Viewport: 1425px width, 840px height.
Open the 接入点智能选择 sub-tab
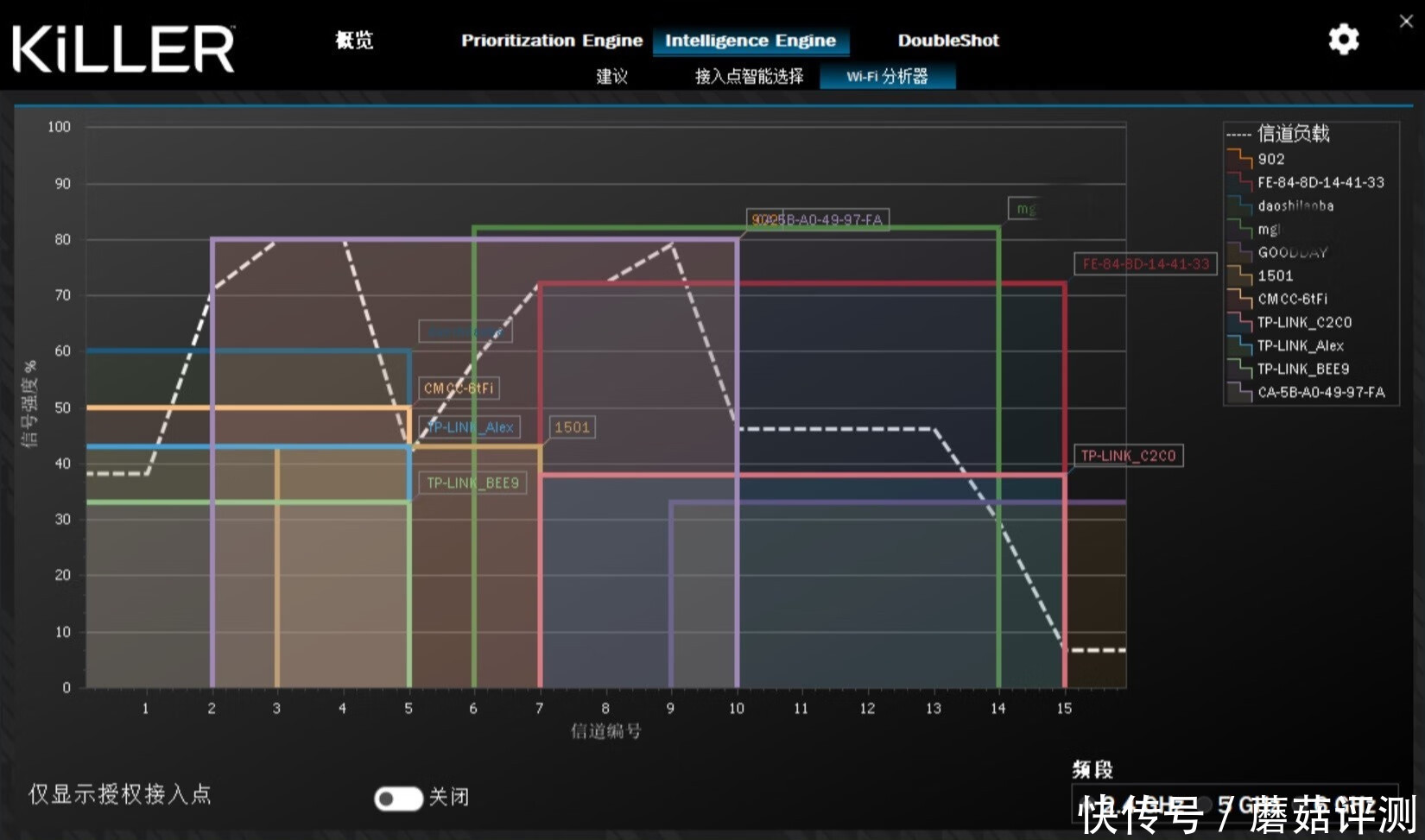(749, 76)
